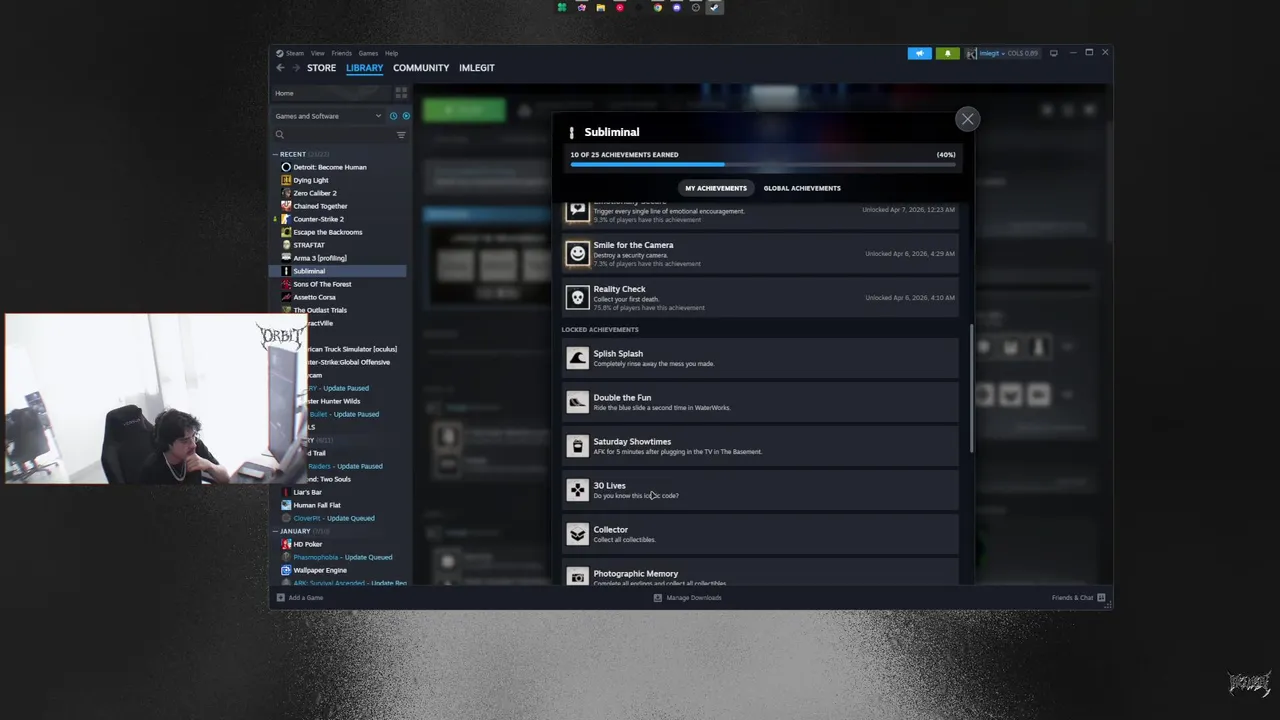1280x720 pixels.
Task: Collapse the JANUARY games category
Action: point(276,531)
